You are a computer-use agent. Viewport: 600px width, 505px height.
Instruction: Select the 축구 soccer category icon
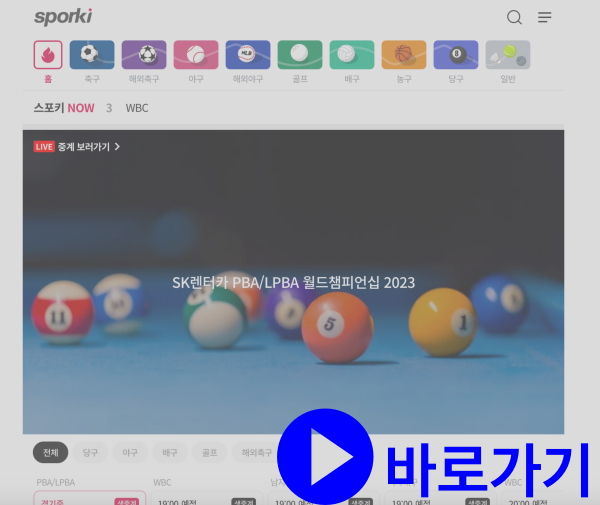[x=92, y=55]
